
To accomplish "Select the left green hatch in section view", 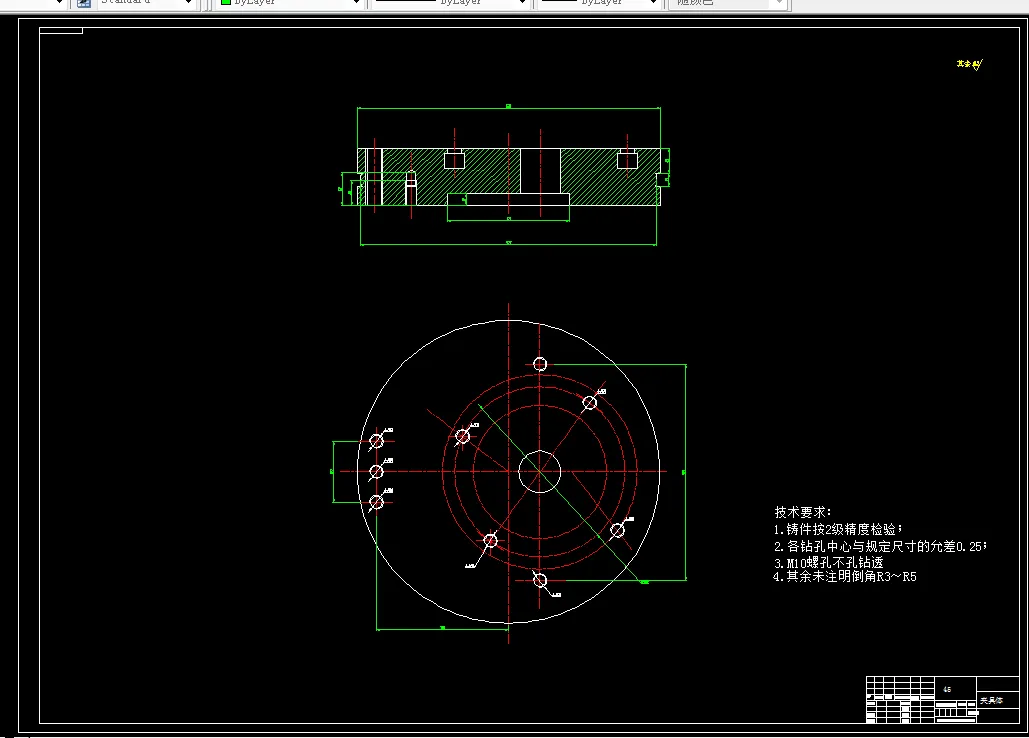I will tap(450, 176).
